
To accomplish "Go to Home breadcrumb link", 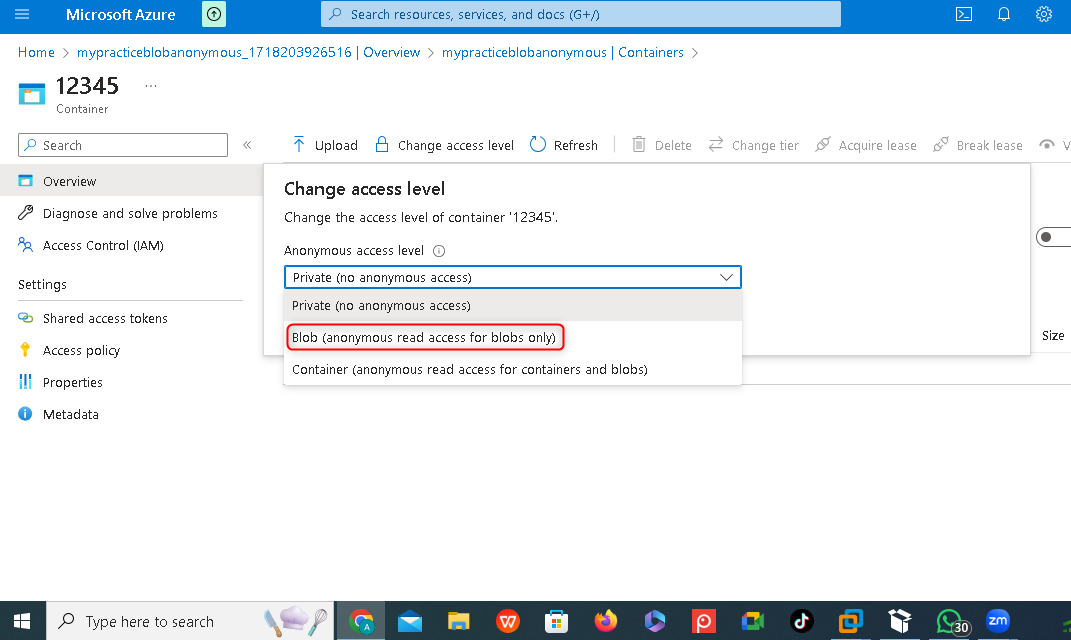I will pyautogui.click(x=36, y=53).
